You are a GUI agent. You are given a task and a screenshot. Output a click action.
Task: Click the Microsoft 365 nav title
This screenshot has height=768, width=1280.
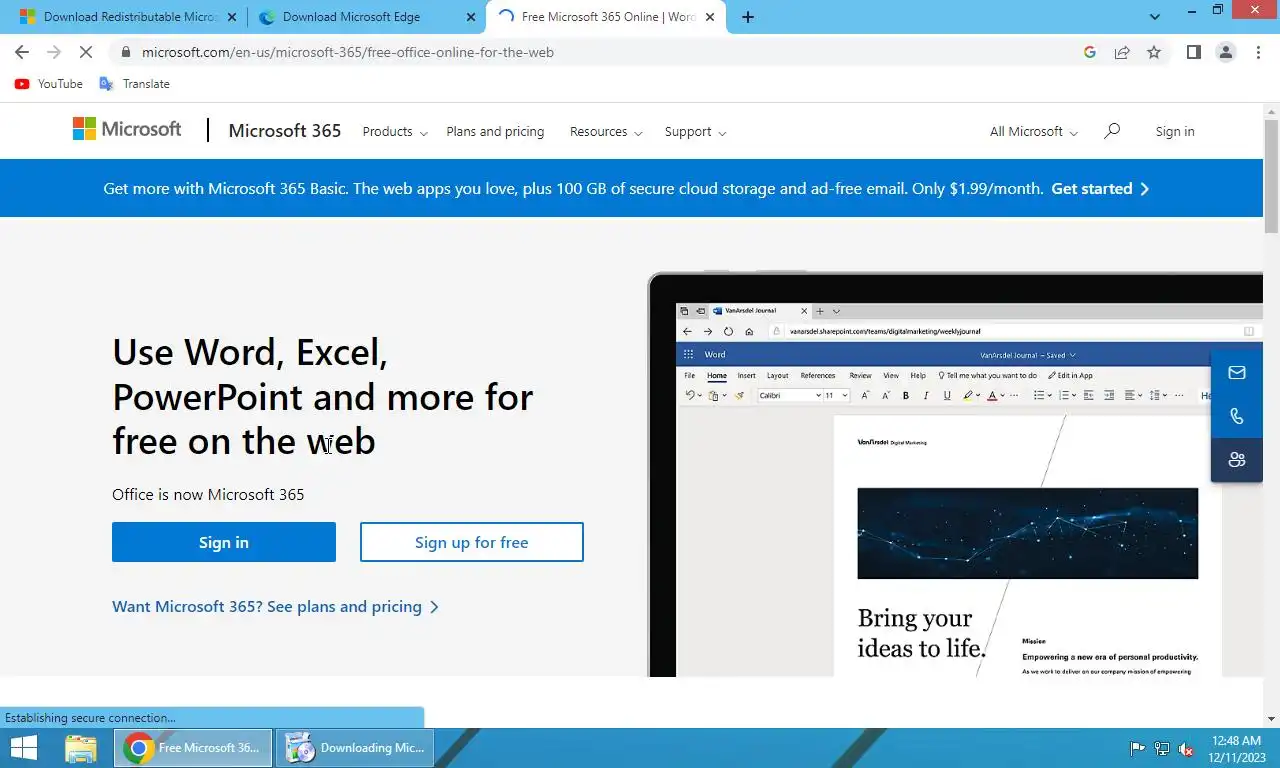pyautogui.click(x=285, y=131)
